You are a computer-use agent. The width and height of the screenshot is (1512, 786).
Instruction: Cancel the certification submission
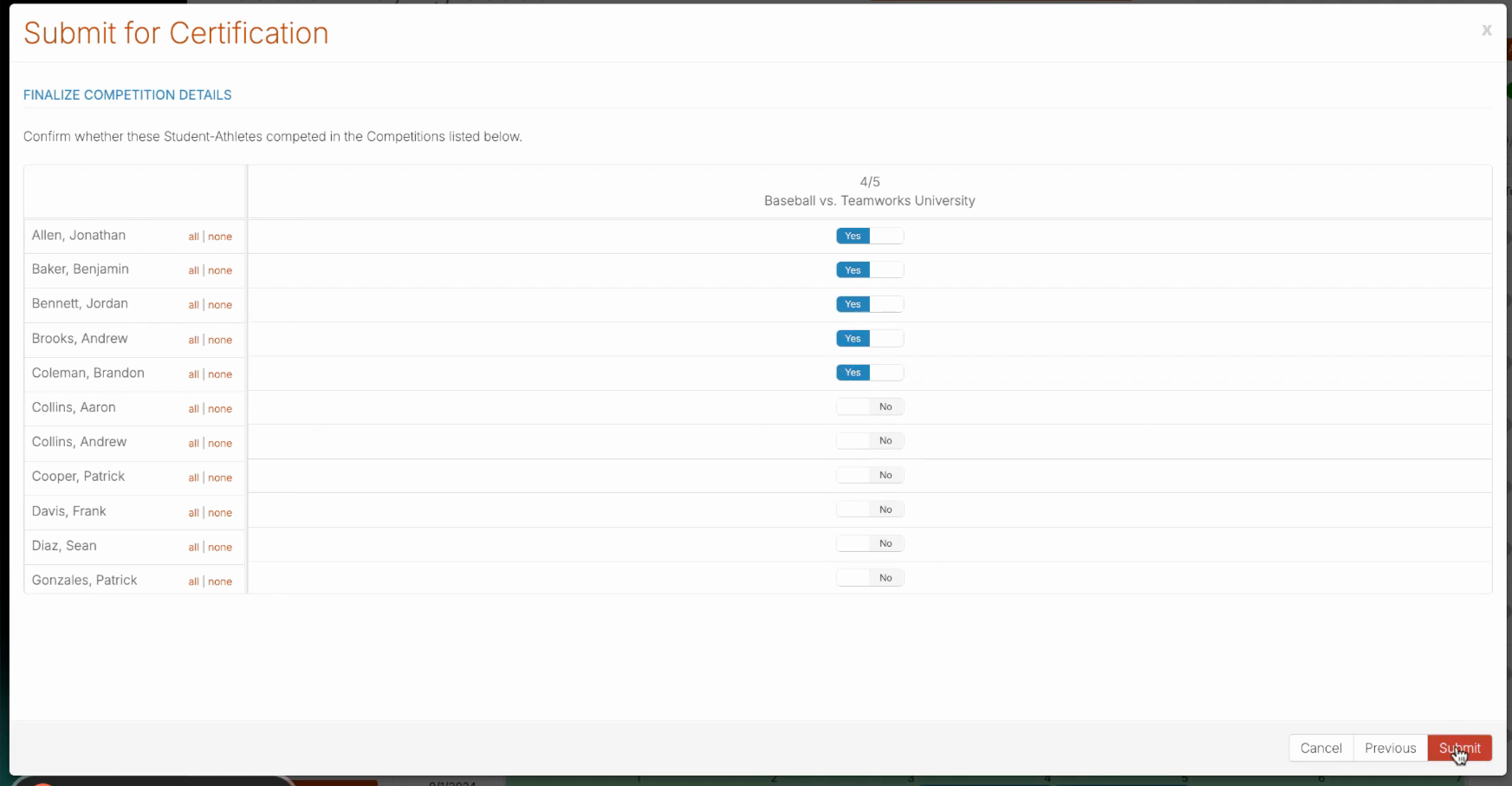point(1321,748)
